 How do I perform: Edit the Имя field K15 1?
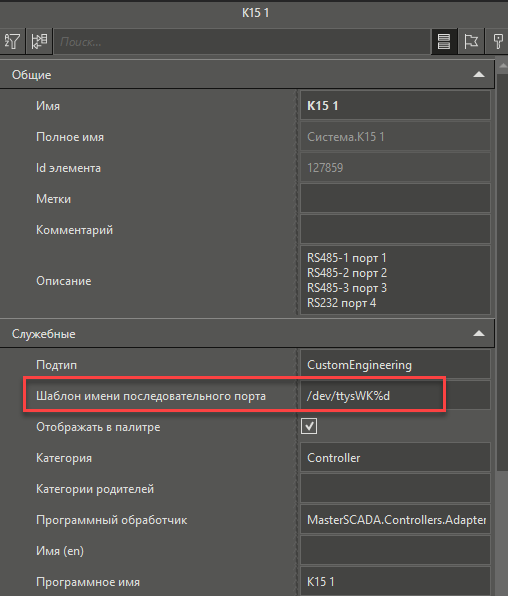[x=395, y=105]
